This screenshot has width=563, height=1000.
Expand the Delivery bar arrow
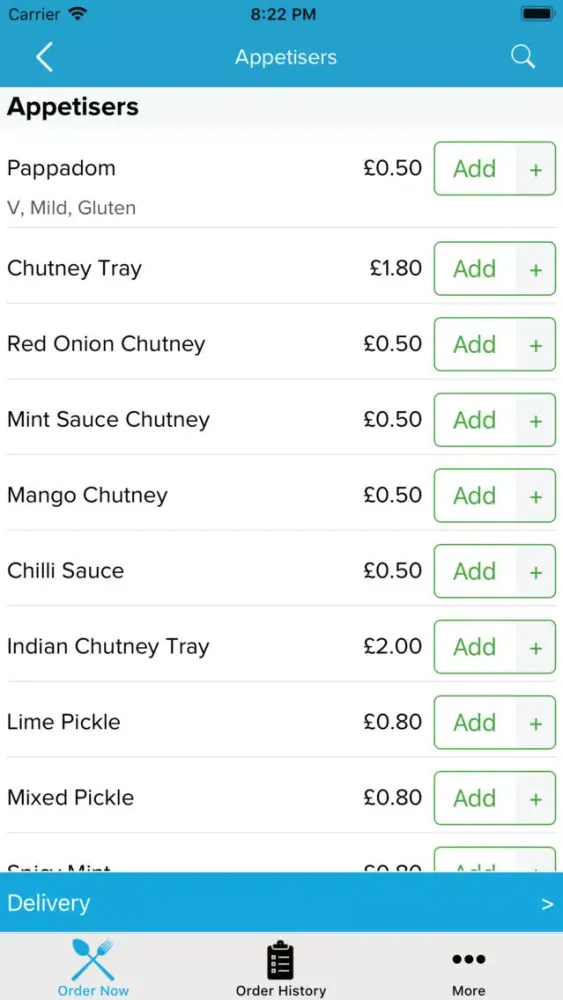coord(547,904)
